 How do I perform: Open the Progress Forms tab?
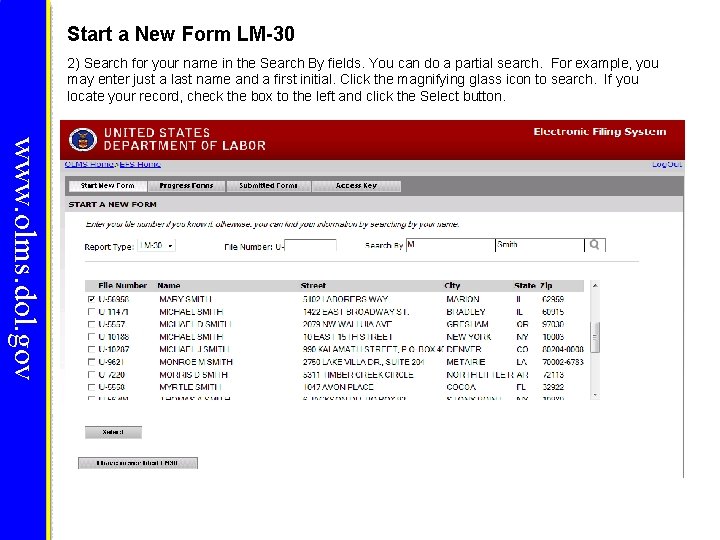[x=186, y=186]
